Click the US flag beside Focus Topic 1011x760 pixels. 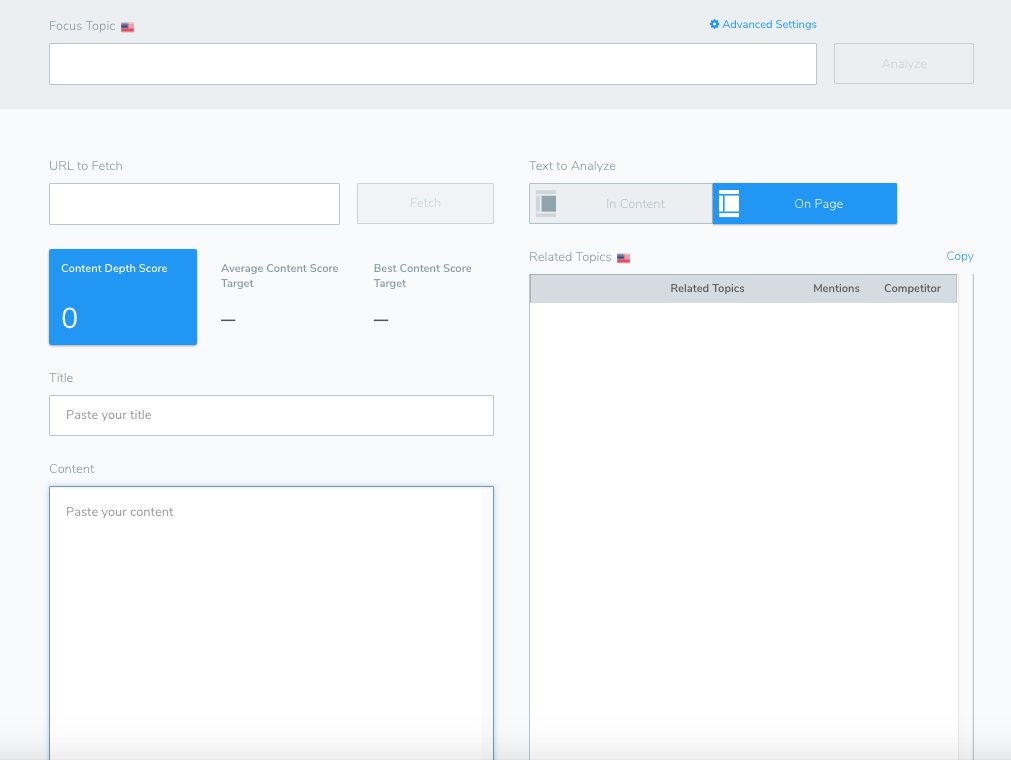click(x=127, y=27)
